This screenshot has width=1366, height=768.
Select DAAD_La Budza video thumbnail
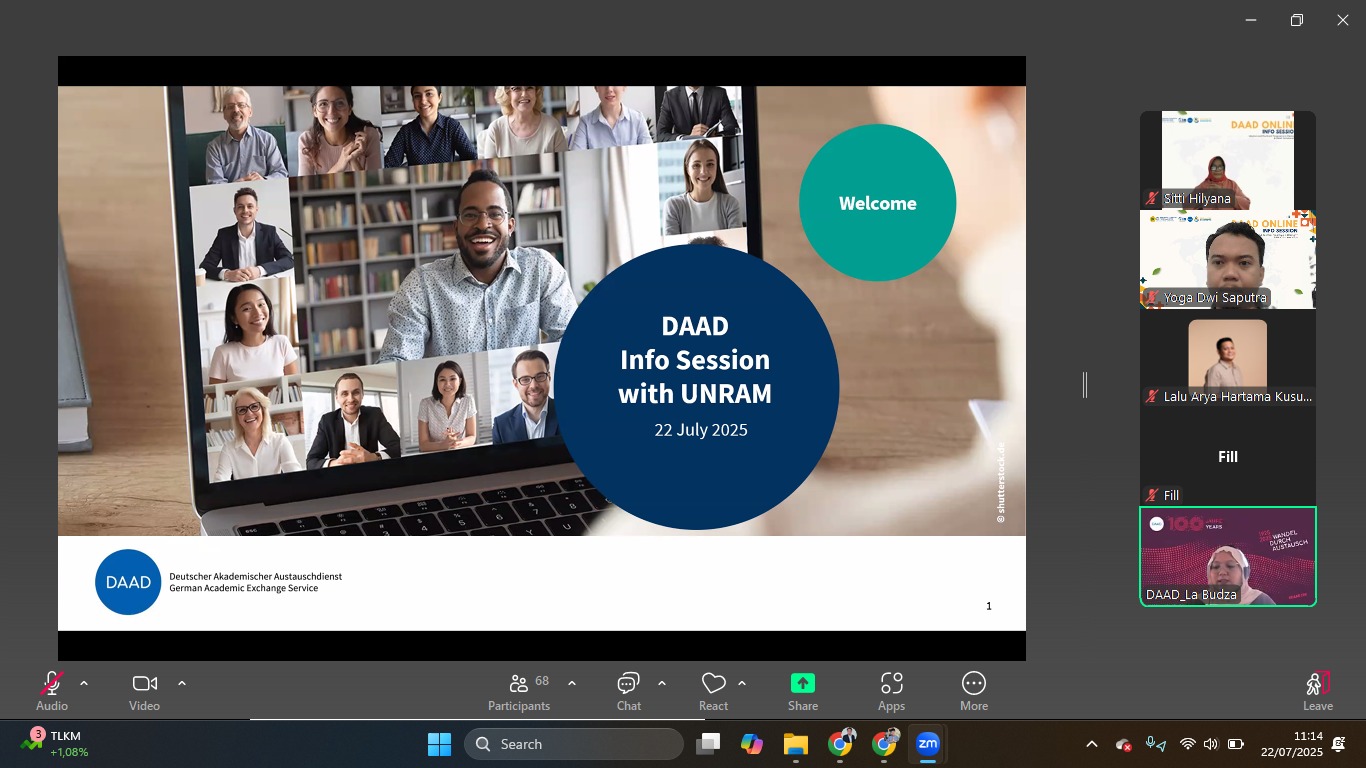[x=1228, y=556]
